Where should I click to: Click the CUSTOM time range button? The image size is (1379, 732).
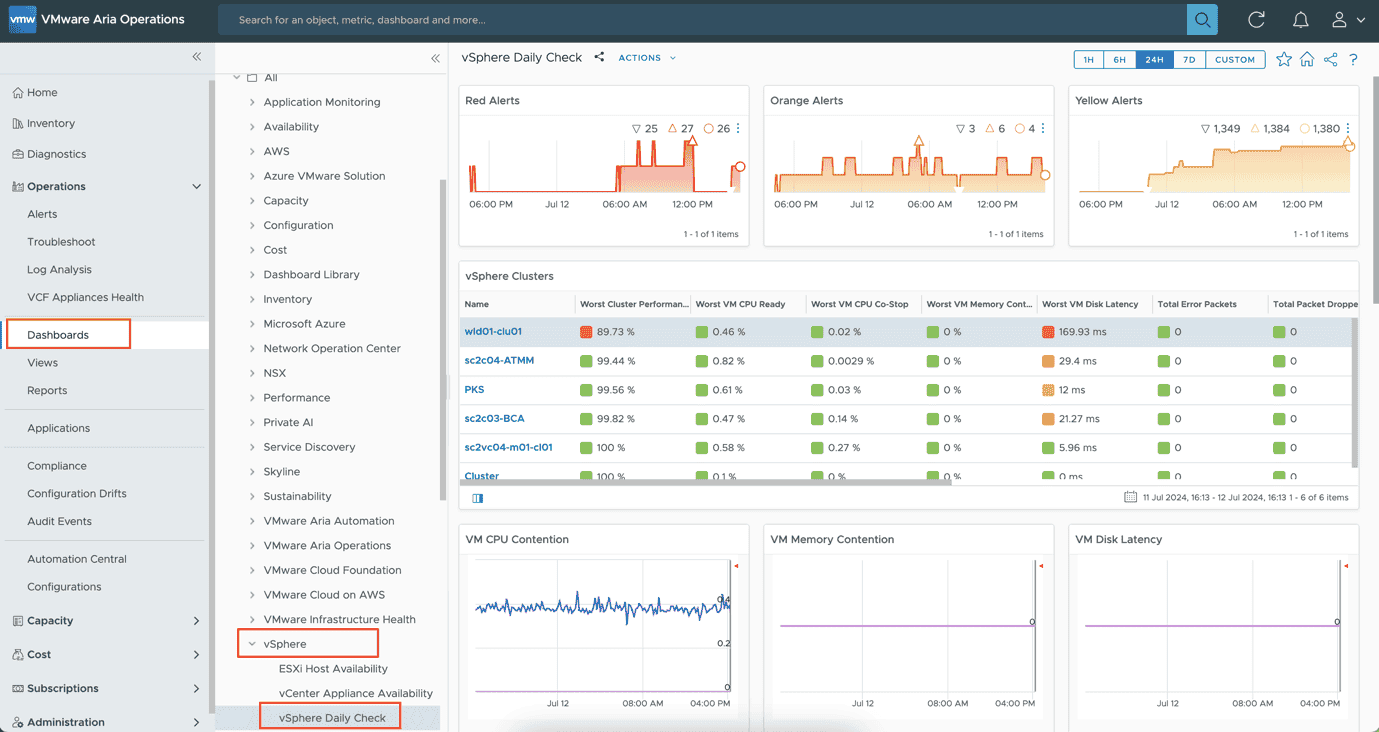click(x=1234, y=60)
